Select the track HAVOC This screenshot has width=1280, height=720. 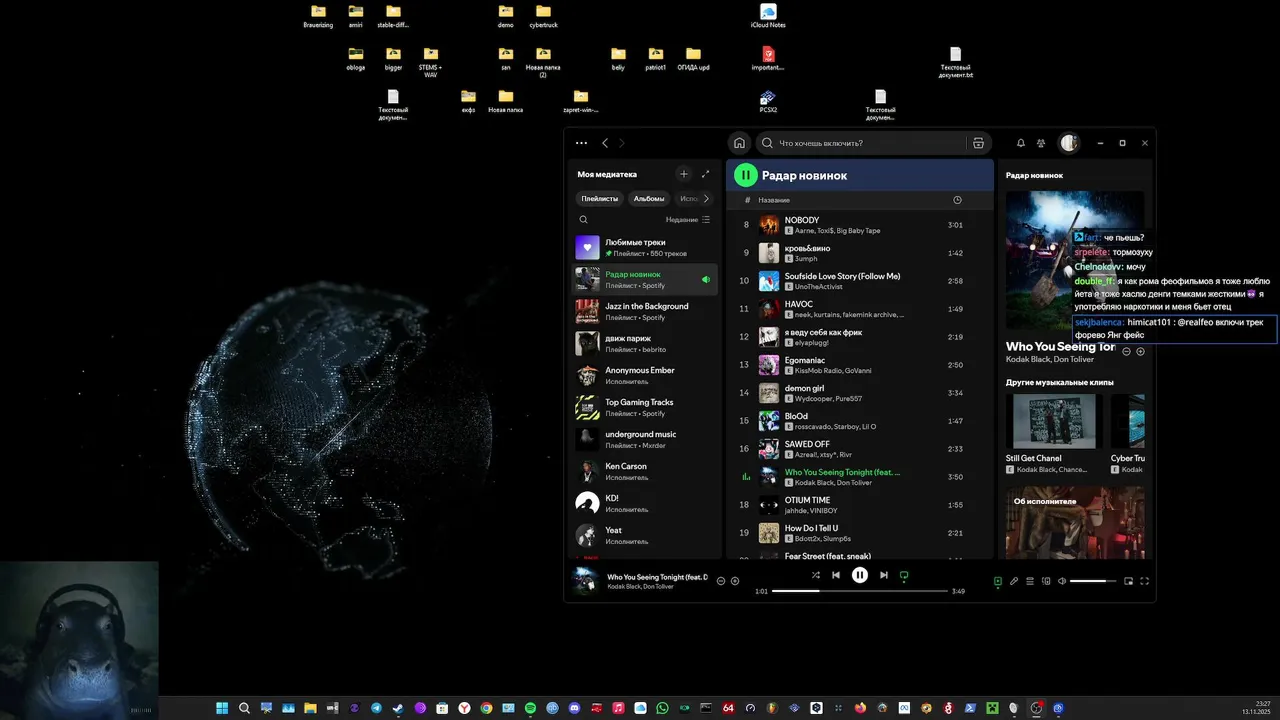[859, 309]
